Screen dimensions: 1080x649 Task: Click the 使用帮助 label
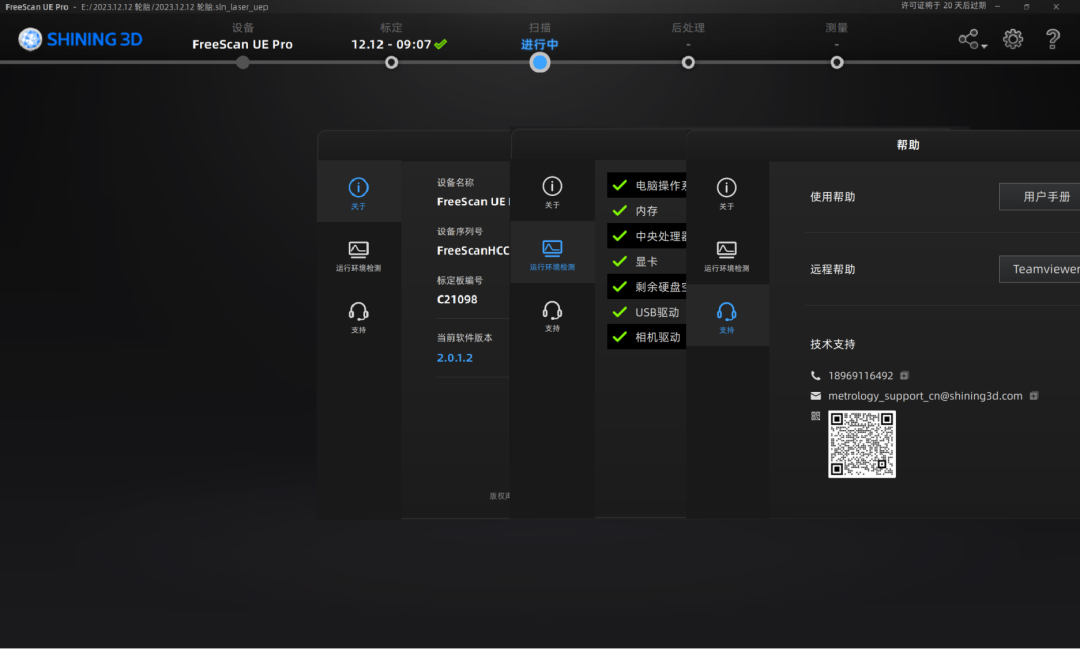pyautogui.click(x=833, y=197)
